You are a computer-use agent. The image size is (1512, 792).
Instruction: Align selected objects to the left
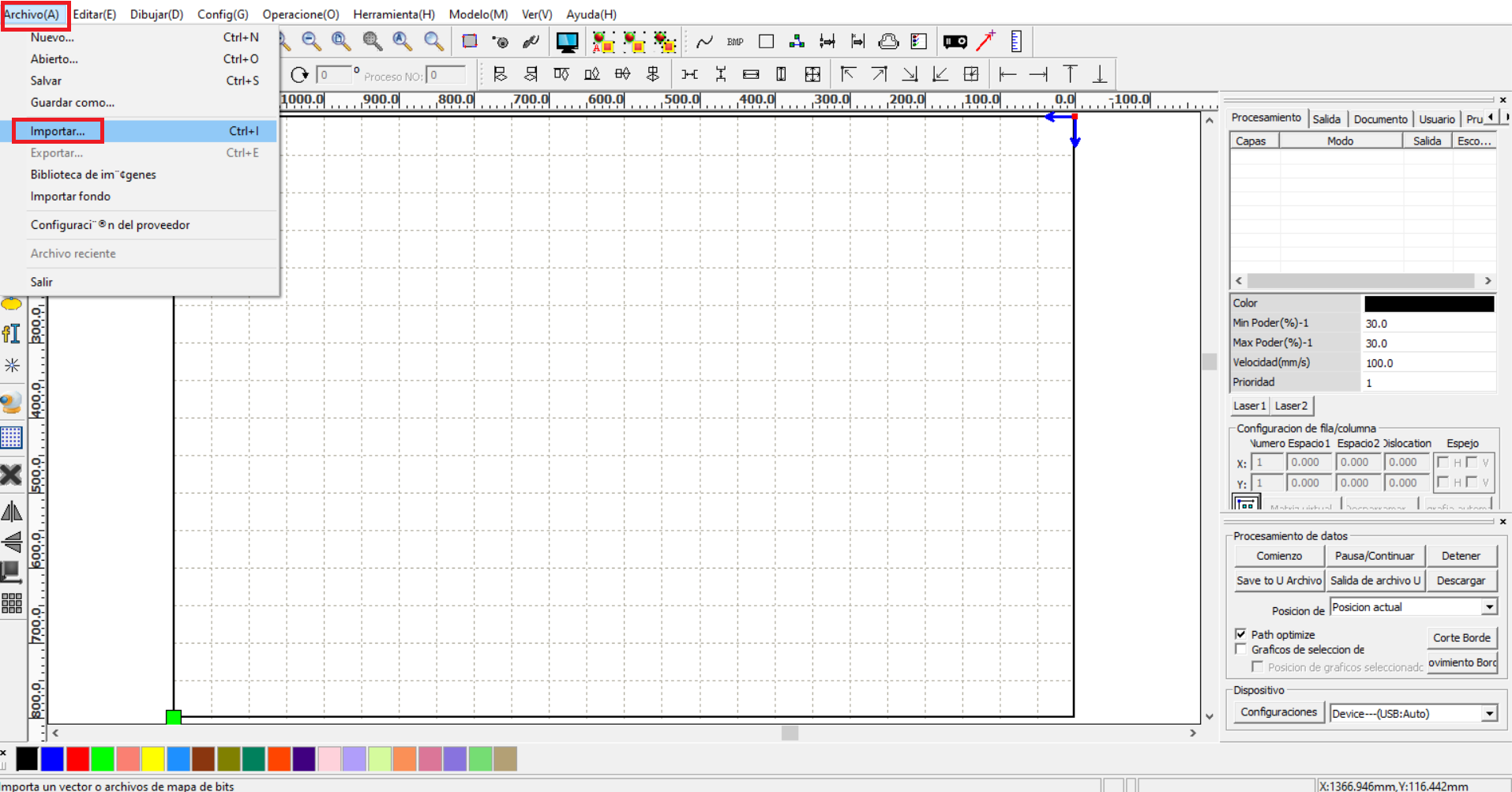(500, 74)
